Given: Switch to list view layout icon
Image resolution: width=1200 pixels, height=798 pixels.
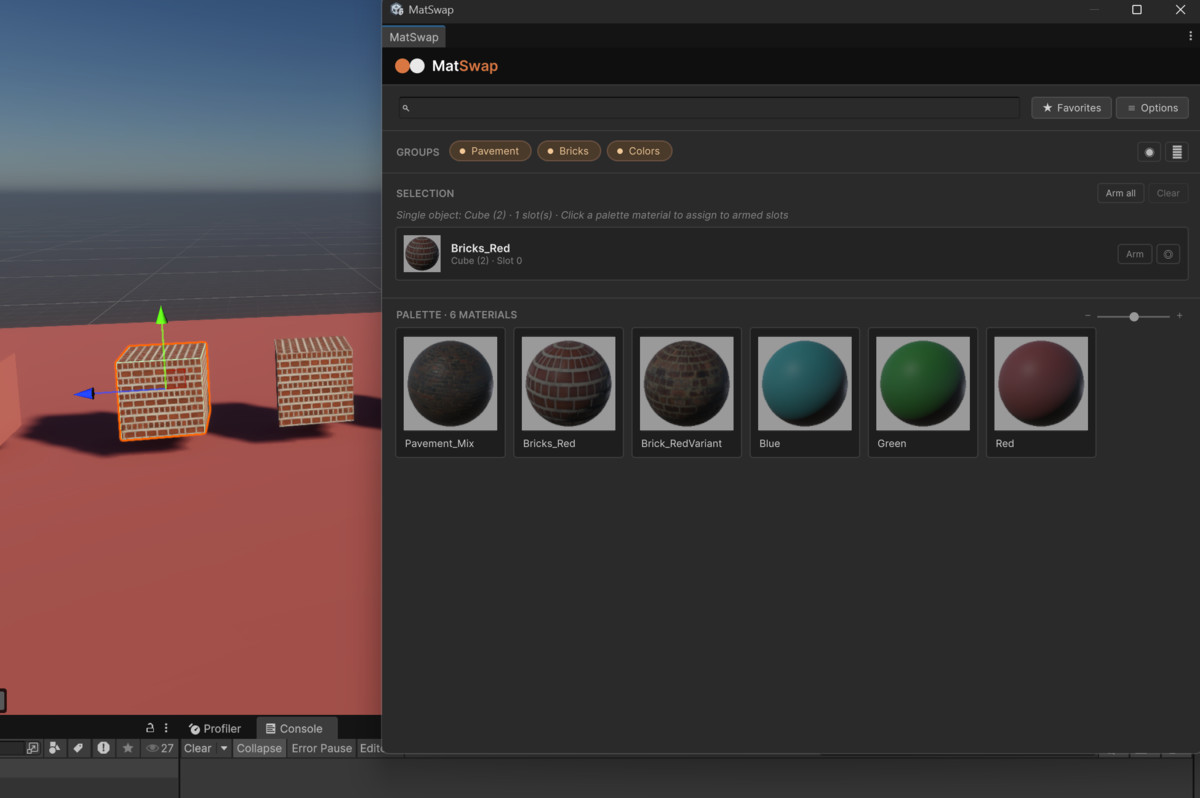Looking at the screenshot, I should (x=1177, y=152).
